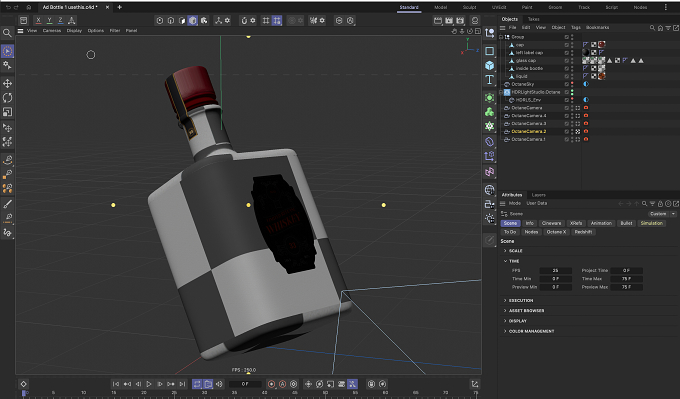Toggle the X axis lock
The width and height of the screenshot is (680, 399).
click(x=39, y=20)
